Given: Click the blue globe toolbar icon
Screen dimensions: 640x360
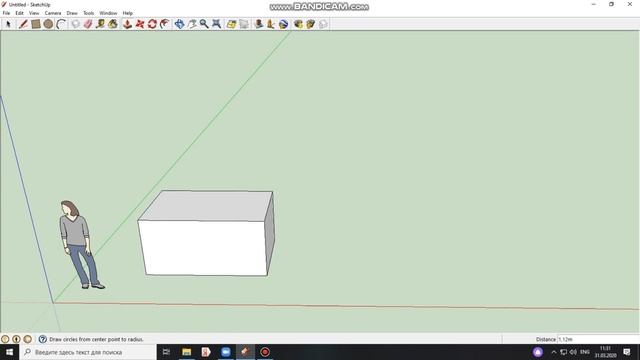Looking at the screenshot, I should 283,24.
